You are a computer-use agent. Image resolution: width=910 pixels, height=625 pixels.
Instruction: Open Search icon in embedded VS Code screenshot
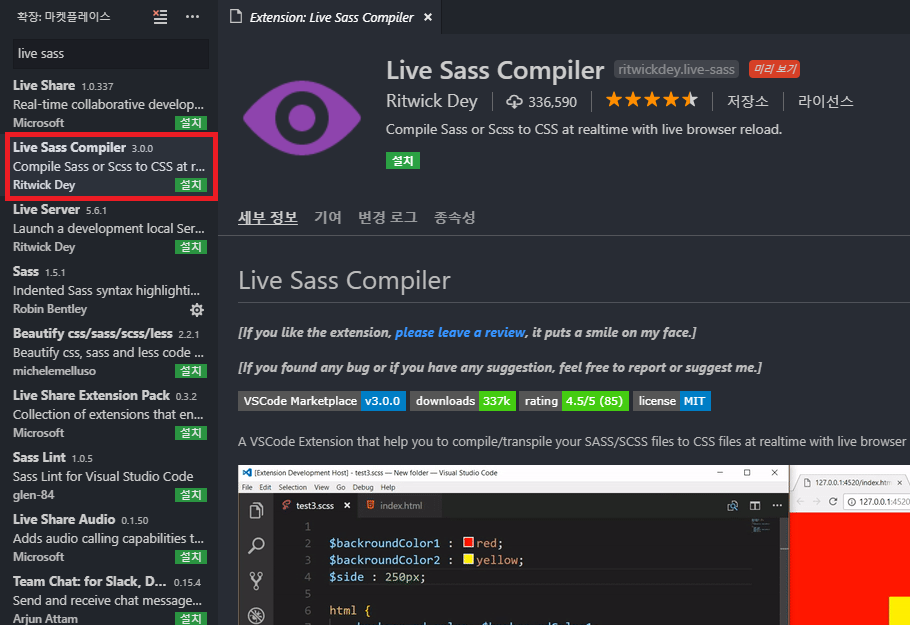tap(256, 545)
